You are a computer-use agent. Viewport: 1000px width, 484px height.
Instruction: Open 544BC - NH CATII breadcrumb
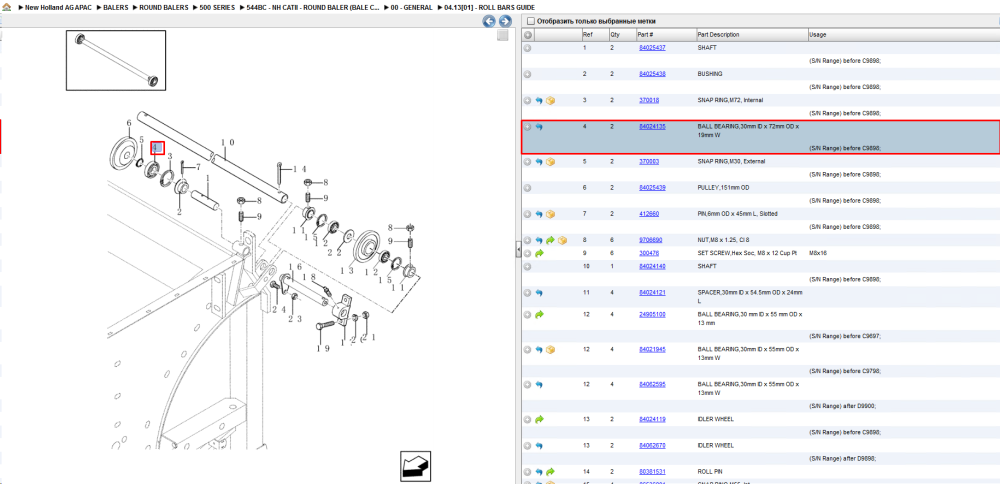point(312,7)
